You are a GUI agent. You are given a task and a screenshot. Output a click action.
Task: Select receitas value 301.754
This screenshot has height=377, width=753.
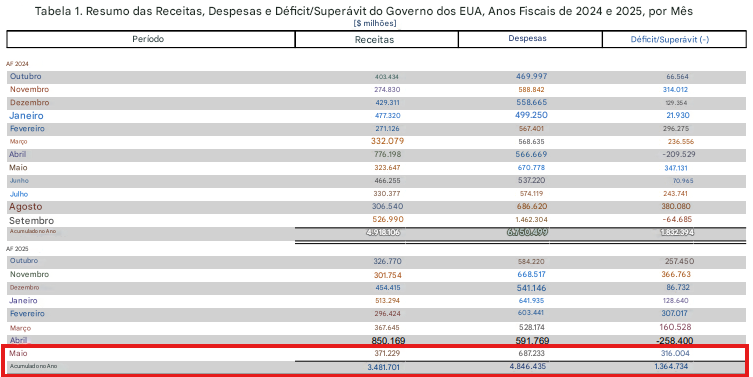tap(388, 275)
